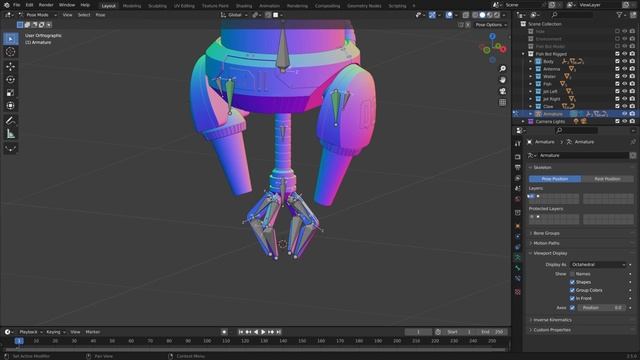Click the navigation orientation gizmo
The width and height of the screenshot is (640, 360).
coord(493,48)
